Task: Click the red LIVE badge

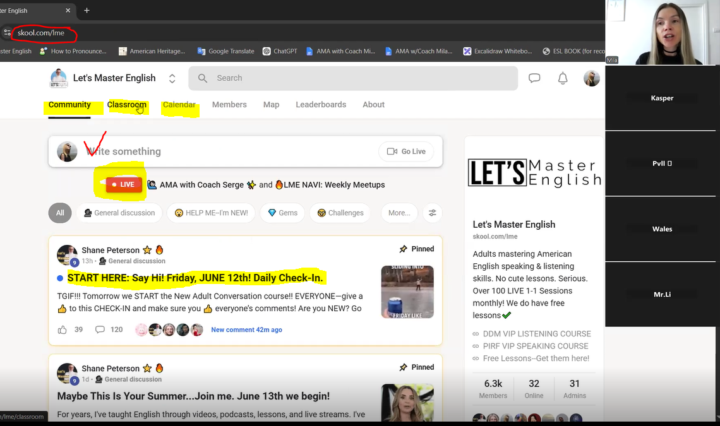Action: coord(124,185)
